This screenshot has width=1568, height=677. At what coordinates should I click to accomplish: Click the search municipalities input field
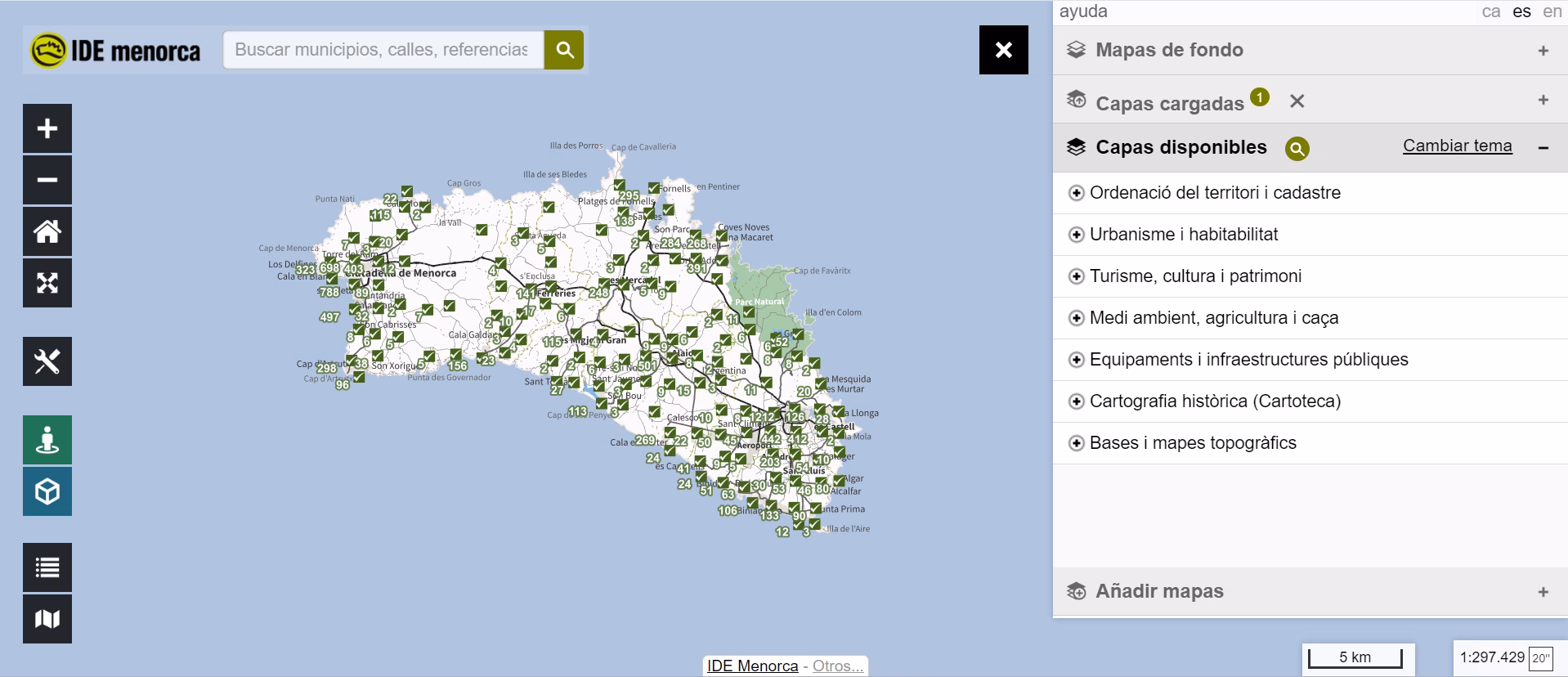tap(383, 50)
